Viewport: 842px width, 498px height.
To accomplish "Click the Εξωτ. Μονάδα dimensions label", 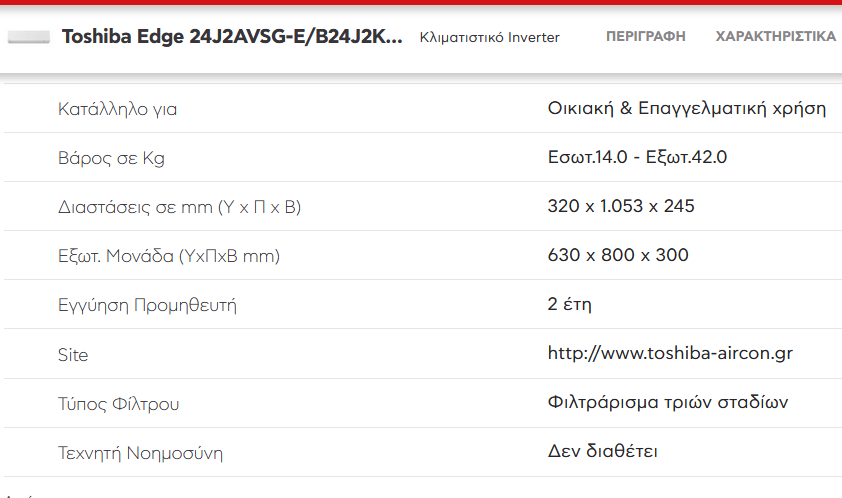I will click(x=169, y=256).
